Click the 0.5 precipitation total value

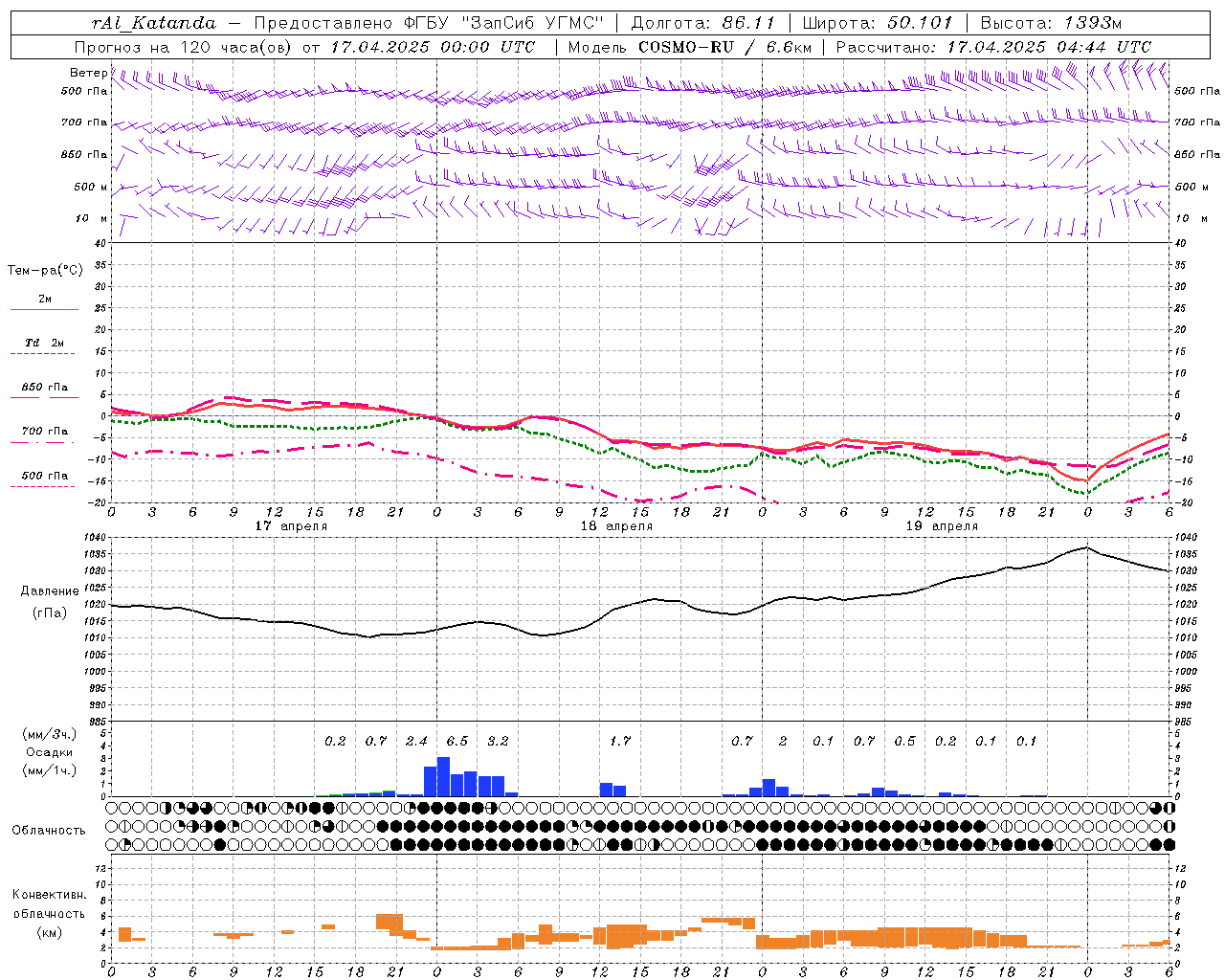904,741
